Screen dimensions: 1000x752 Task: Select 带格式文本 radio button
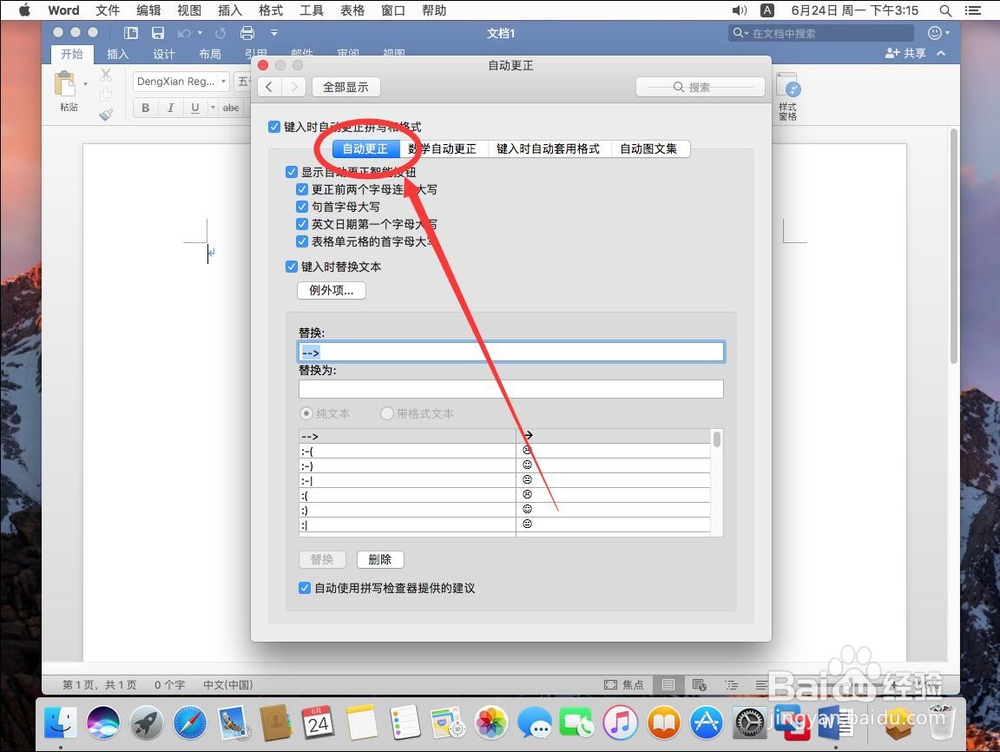click(386, 414)
